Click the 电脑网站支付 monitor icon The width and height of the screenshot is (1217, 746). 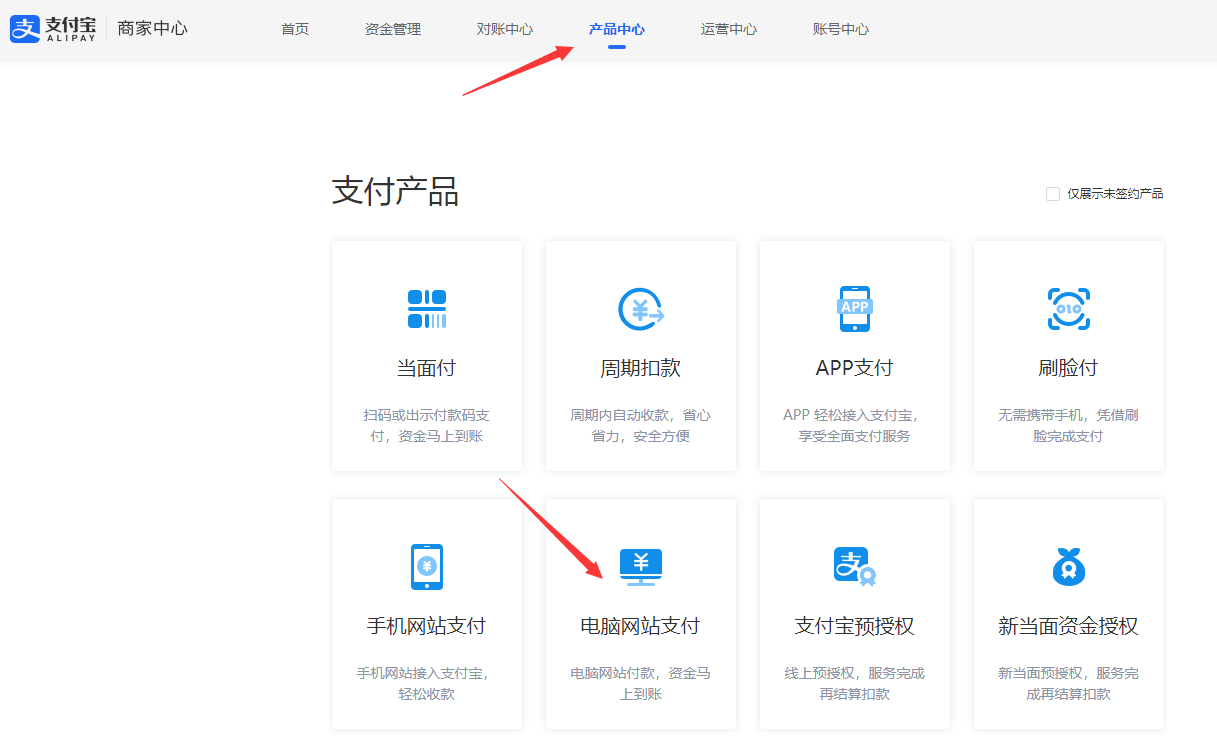point(641,567)
